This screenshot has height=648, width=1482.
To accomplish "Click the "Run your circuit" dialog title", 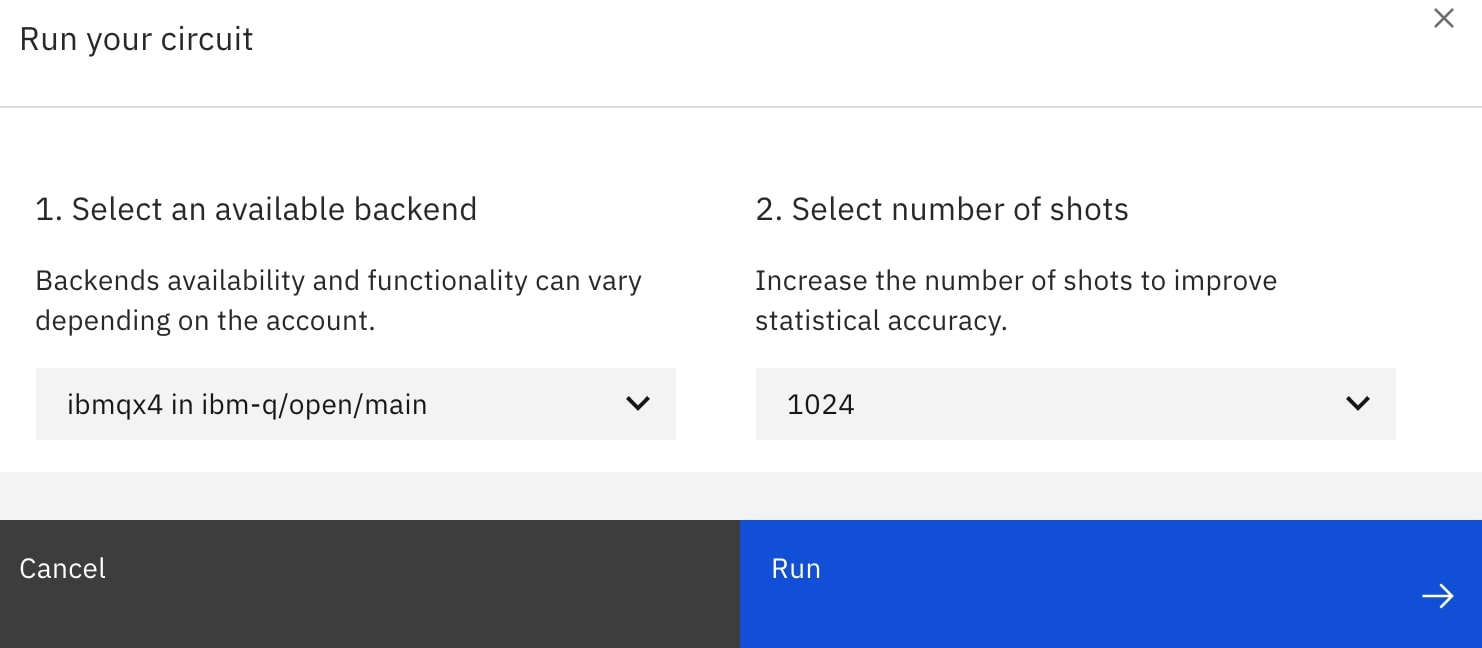I will [x=137, y=39].
